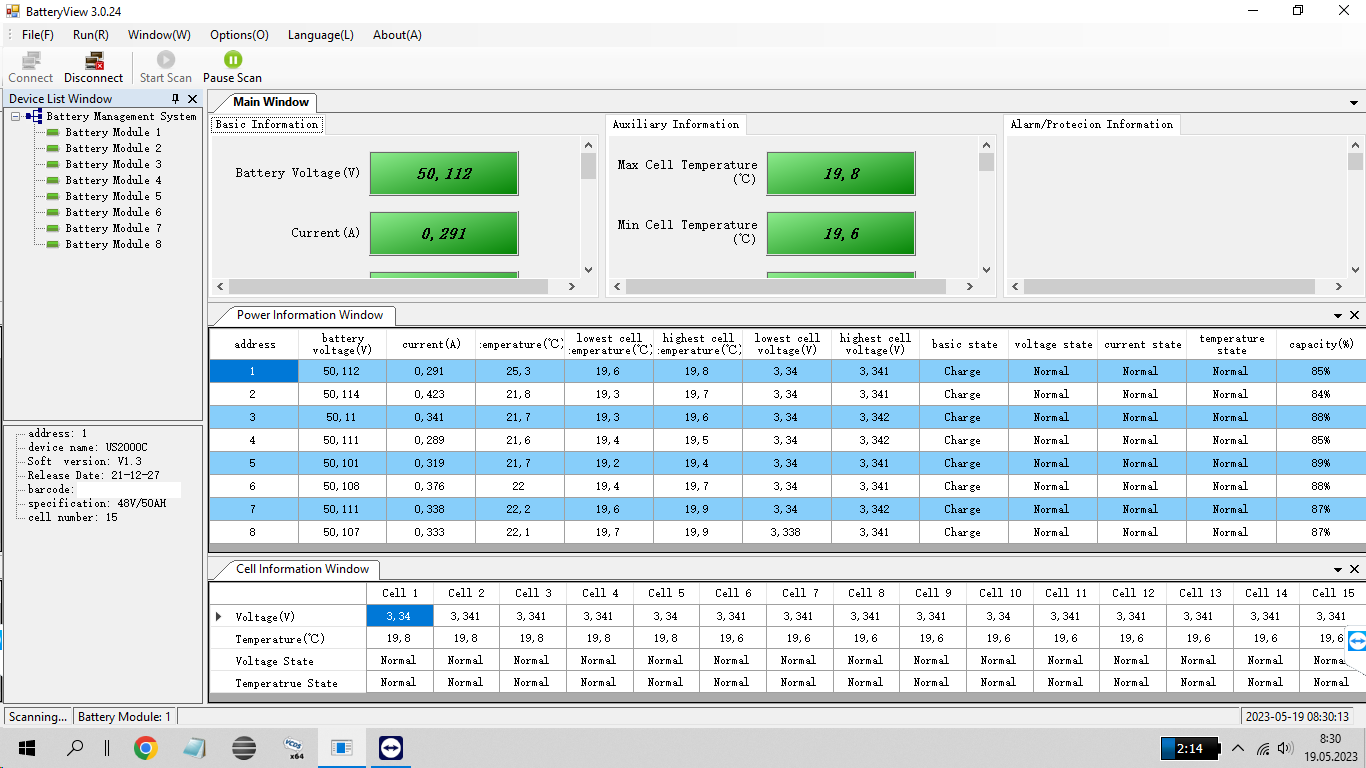The width and height of the screenshot is (1366, 768).
Task: Open the Language(L) menu
Action: [320, 35]
